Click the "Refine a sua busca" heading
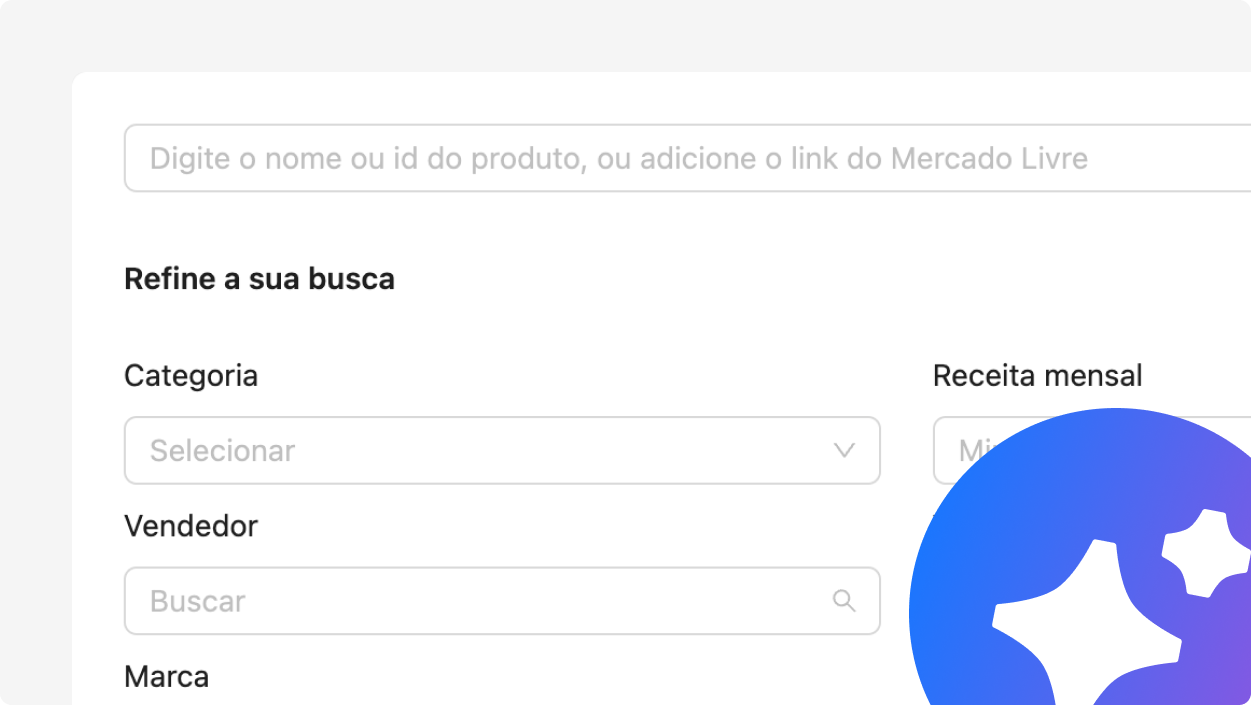Viewport: 1251px width, 705px height. pos(259,279)
